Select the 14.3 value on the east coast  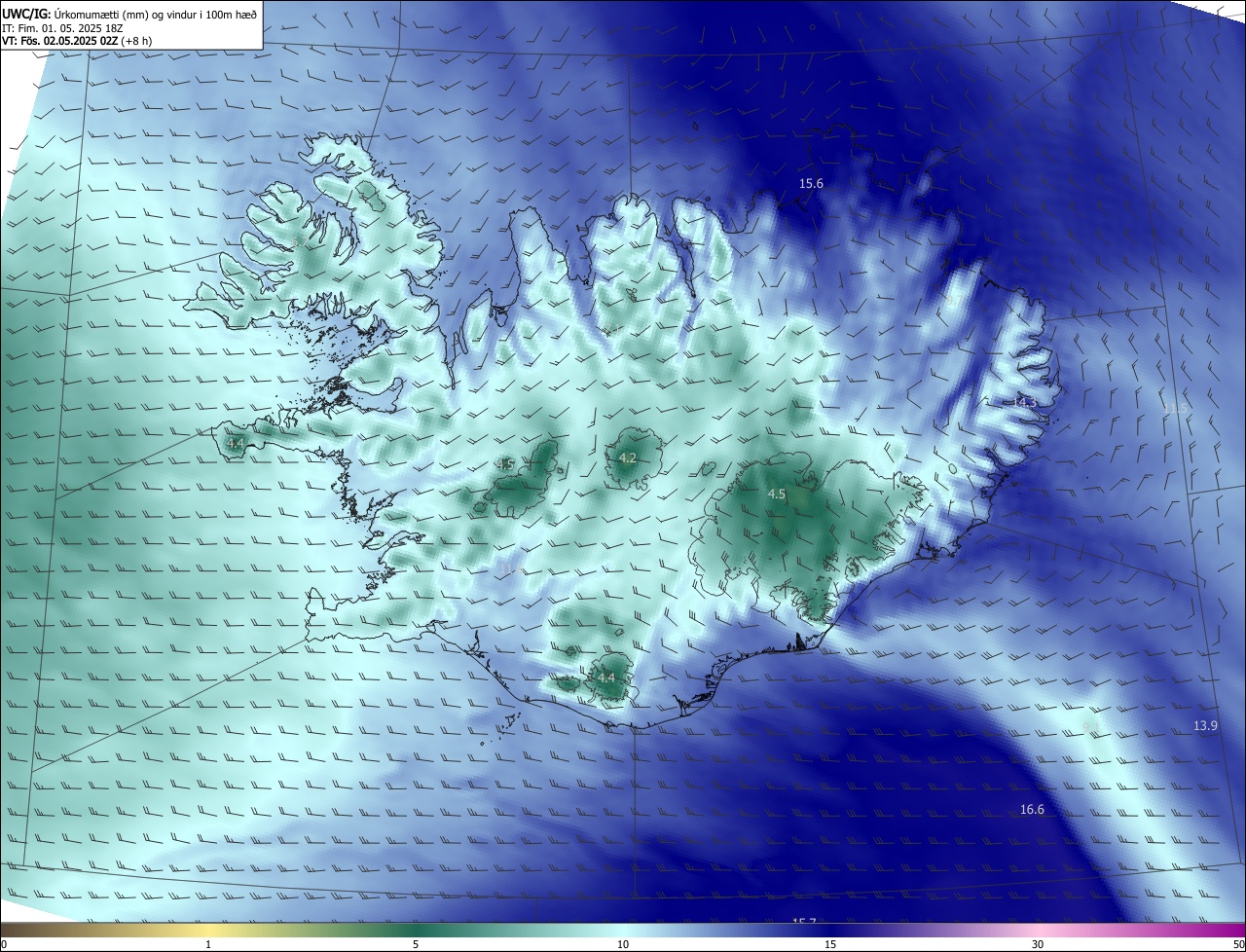[x=1025, y=402]
